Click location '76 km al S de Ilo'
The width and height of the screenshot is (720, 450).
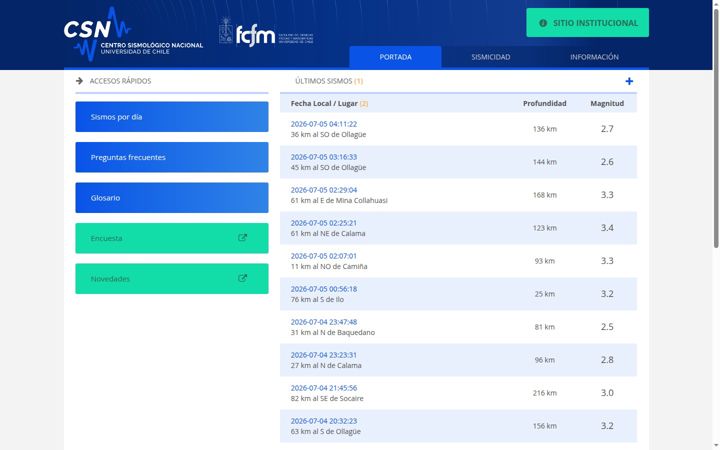(317, 300)
